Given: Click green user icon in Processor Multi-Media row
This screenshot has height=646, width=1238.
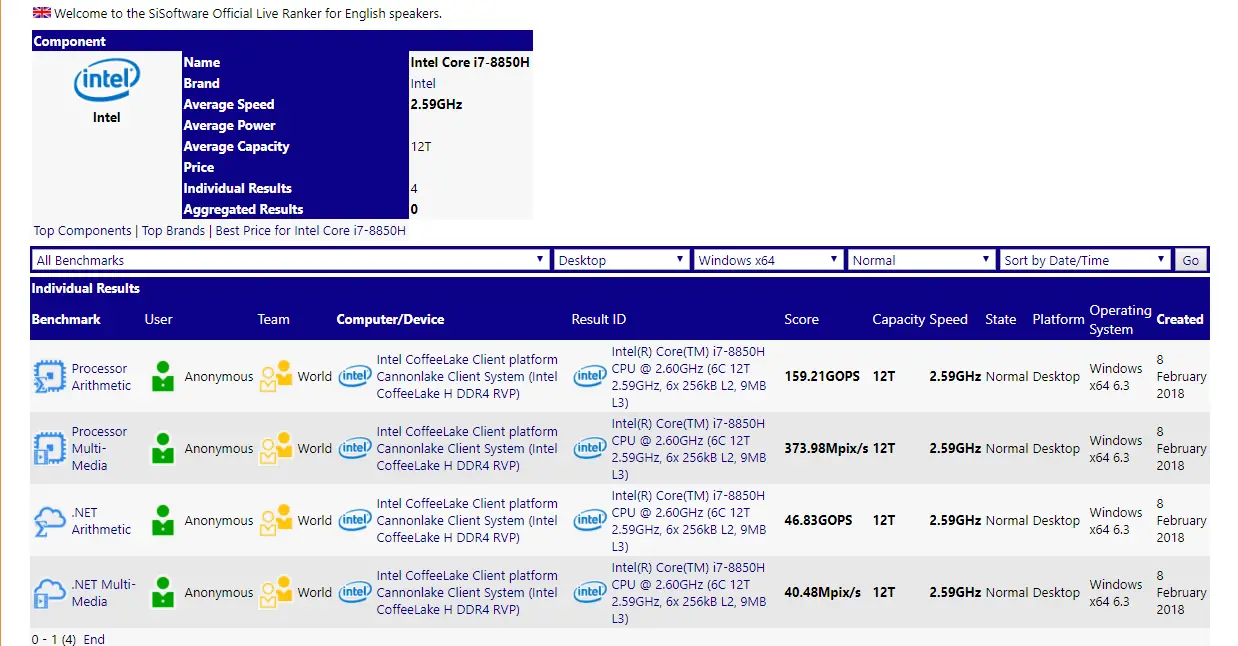Looking at the screenshot, I should (x=163, y=449).
